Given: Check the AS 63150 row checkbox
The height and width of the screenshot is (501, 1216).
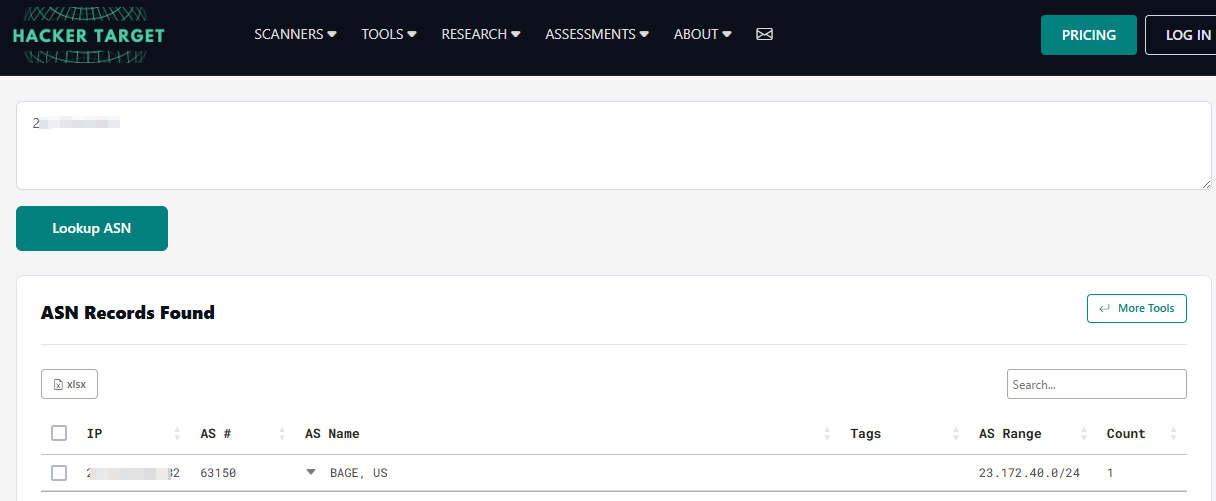Looking at the screenshot, I should coord(59,473).
